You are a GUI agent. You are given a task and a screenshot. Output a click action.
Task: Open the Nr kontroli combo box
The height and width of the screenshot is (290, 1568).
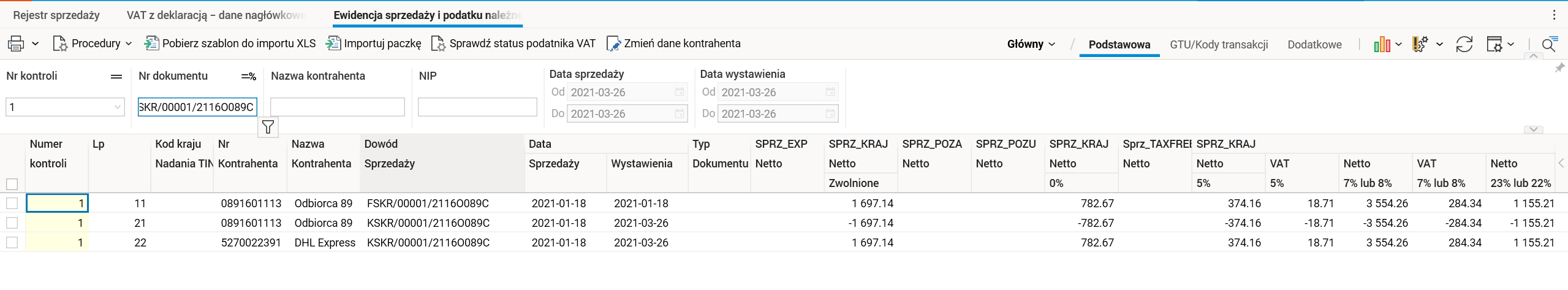pyautogui.click(x=117, y=107)
